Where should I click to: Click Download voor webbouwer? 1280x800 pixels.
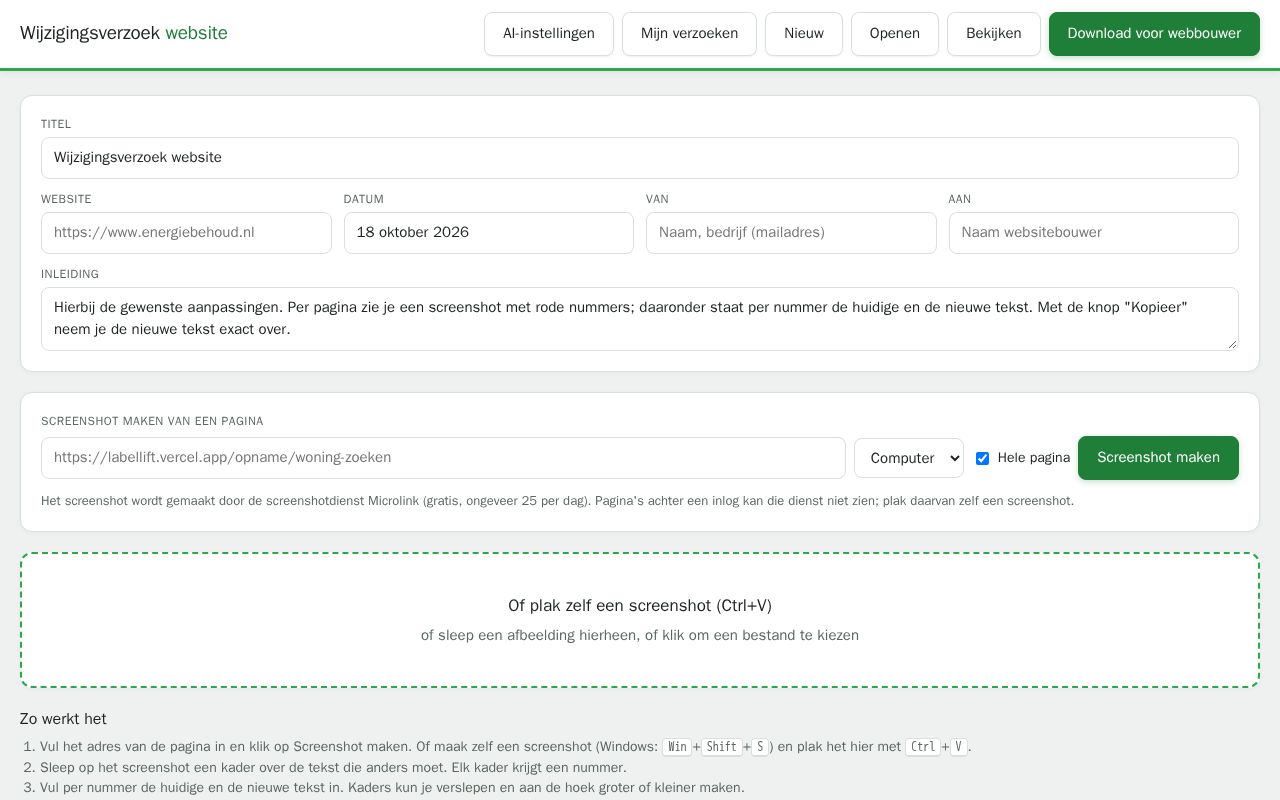pos(1154,34)
